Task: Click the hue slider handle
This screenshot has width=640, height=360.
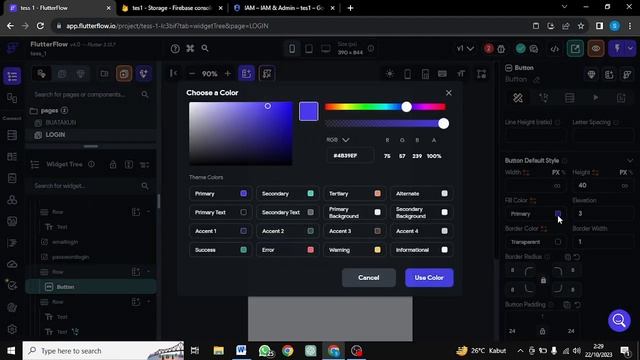Action: 406,107
